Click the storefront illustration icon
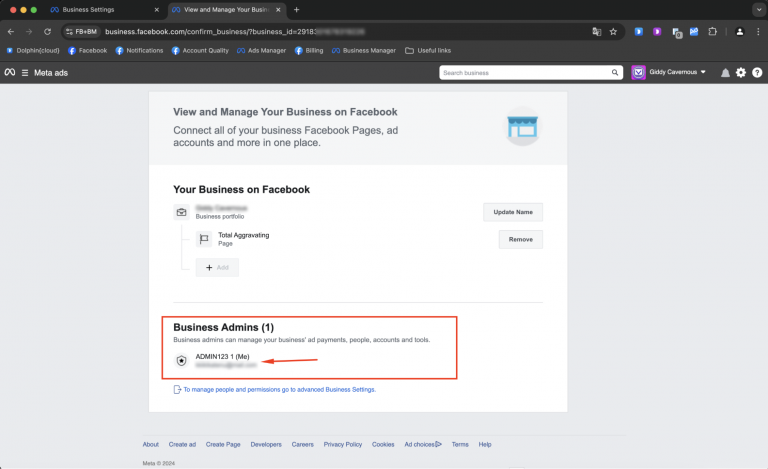The width and height of the screenshot is (768, 469). click(523, 126)
